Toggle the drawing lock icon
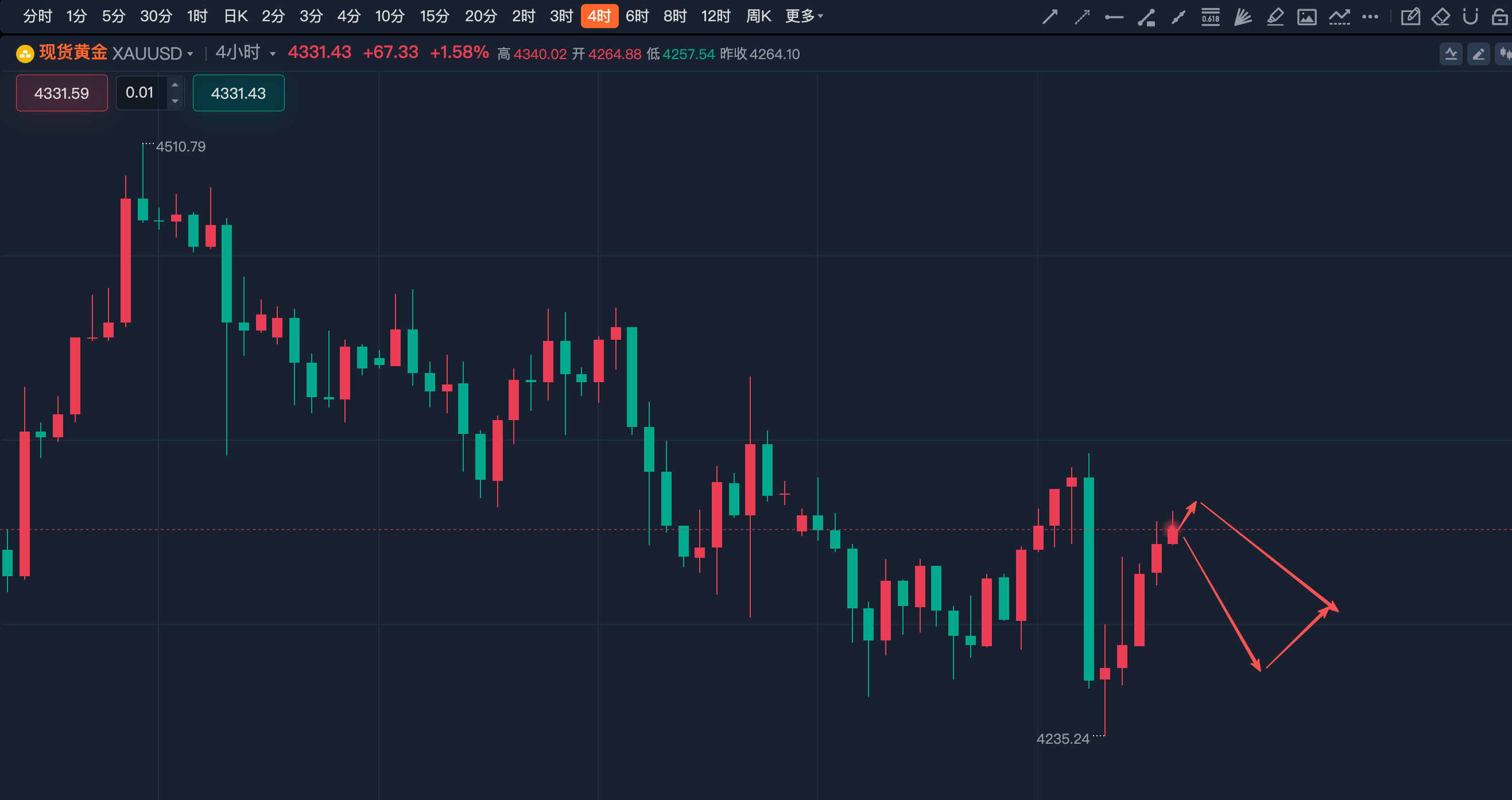The image size is (1512, 800). point(1499,17)
